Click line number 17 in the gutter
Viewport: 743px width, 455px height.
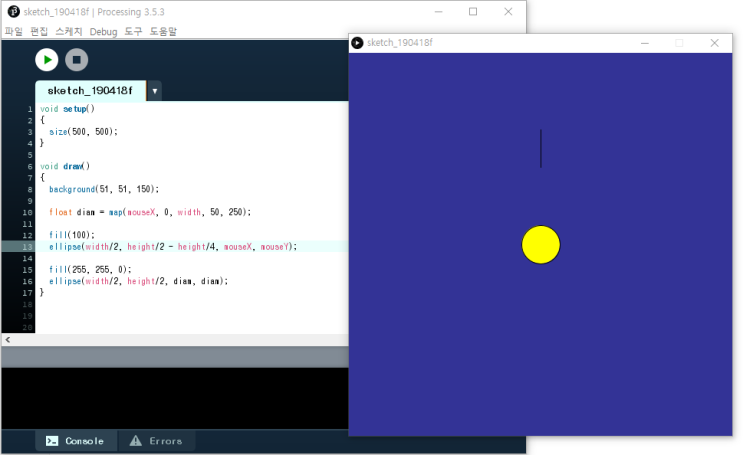point(27,293)
